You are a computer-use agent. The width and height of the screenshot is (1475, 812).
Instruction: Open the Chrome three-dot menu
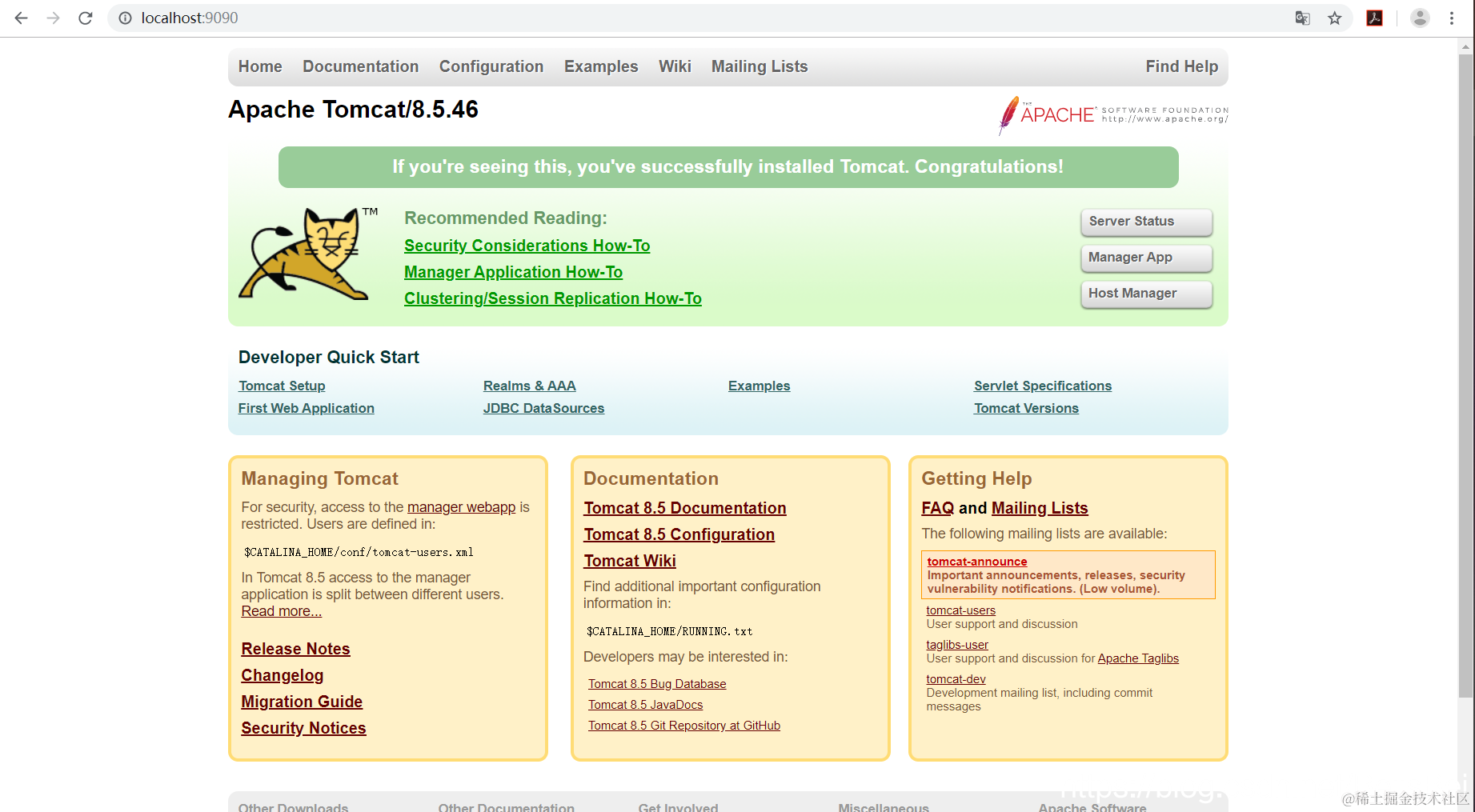tap(1452, 18)
